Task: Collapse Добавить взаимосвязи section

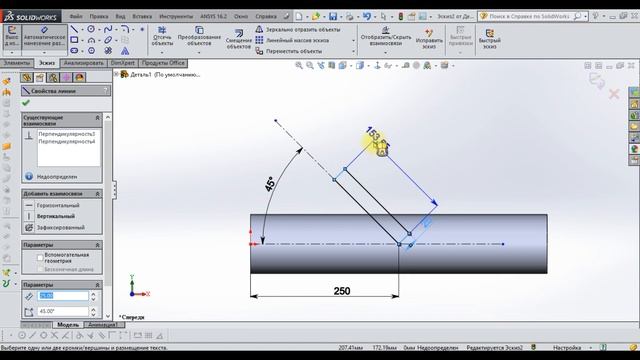Action: [x=98, y=194]
